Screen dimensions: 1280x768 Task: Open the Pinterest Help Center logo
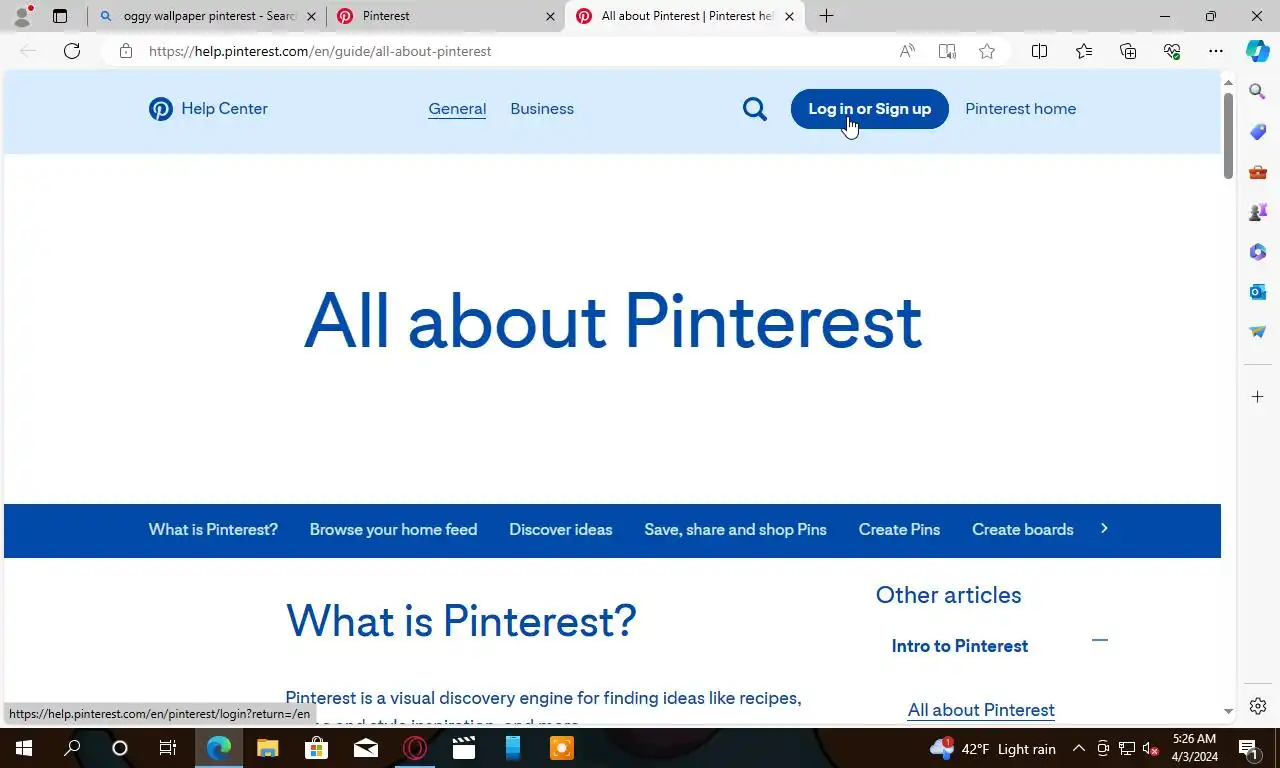(161, 109)
